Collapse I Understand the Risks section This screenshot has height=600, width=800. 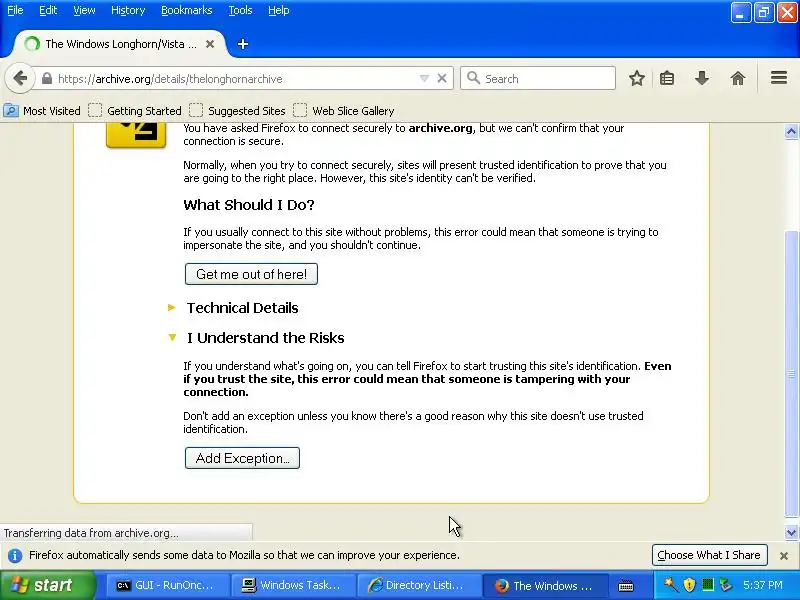pyautogui.click(x=257, y=338)
